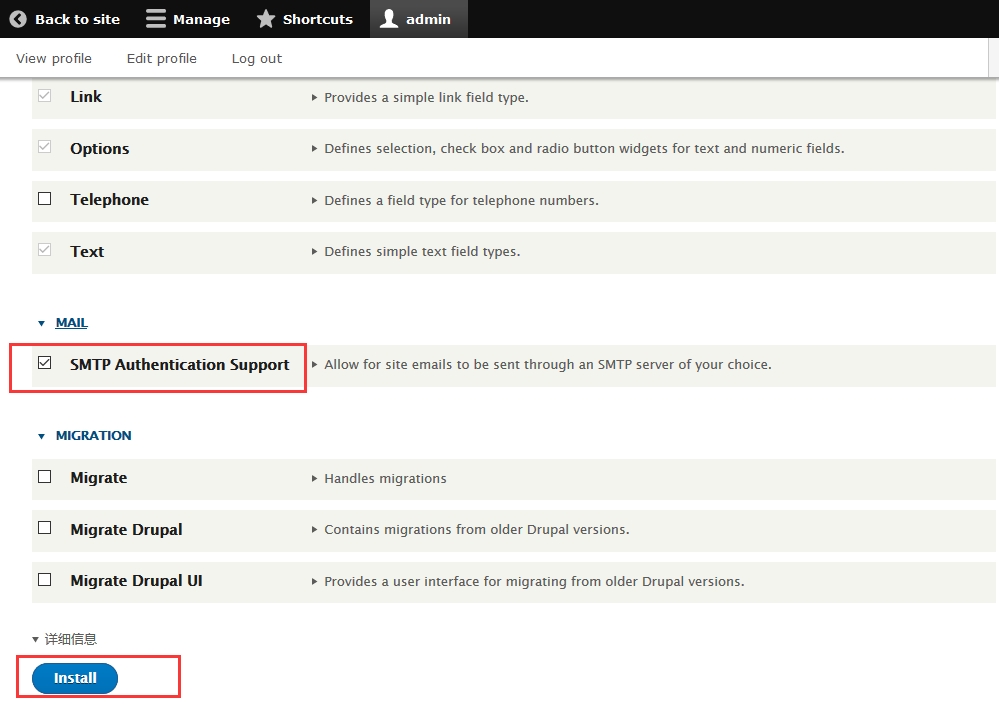This screenshot has width=999, height=705.
Task: Click the Options module name label
Action: point(100,148)
